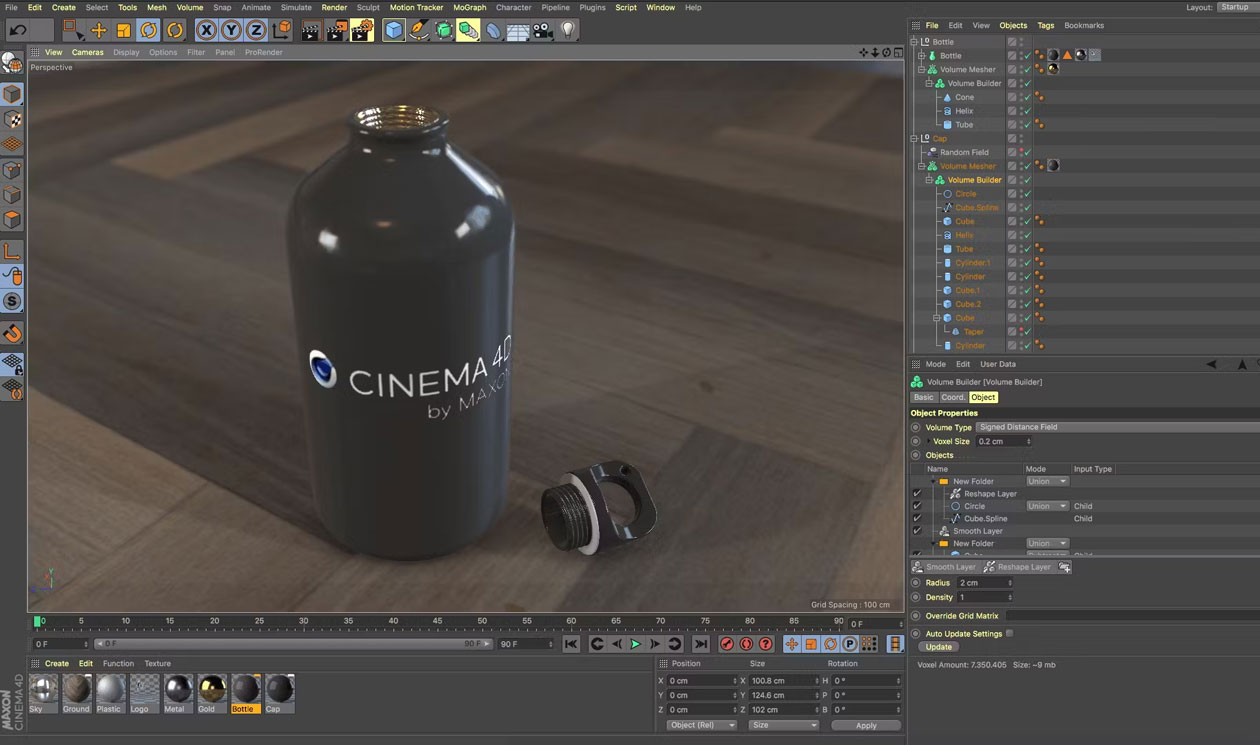Toggle Parameter keying P button
1260x745 pixels.
pyautogui.click(x=850, y=644)
